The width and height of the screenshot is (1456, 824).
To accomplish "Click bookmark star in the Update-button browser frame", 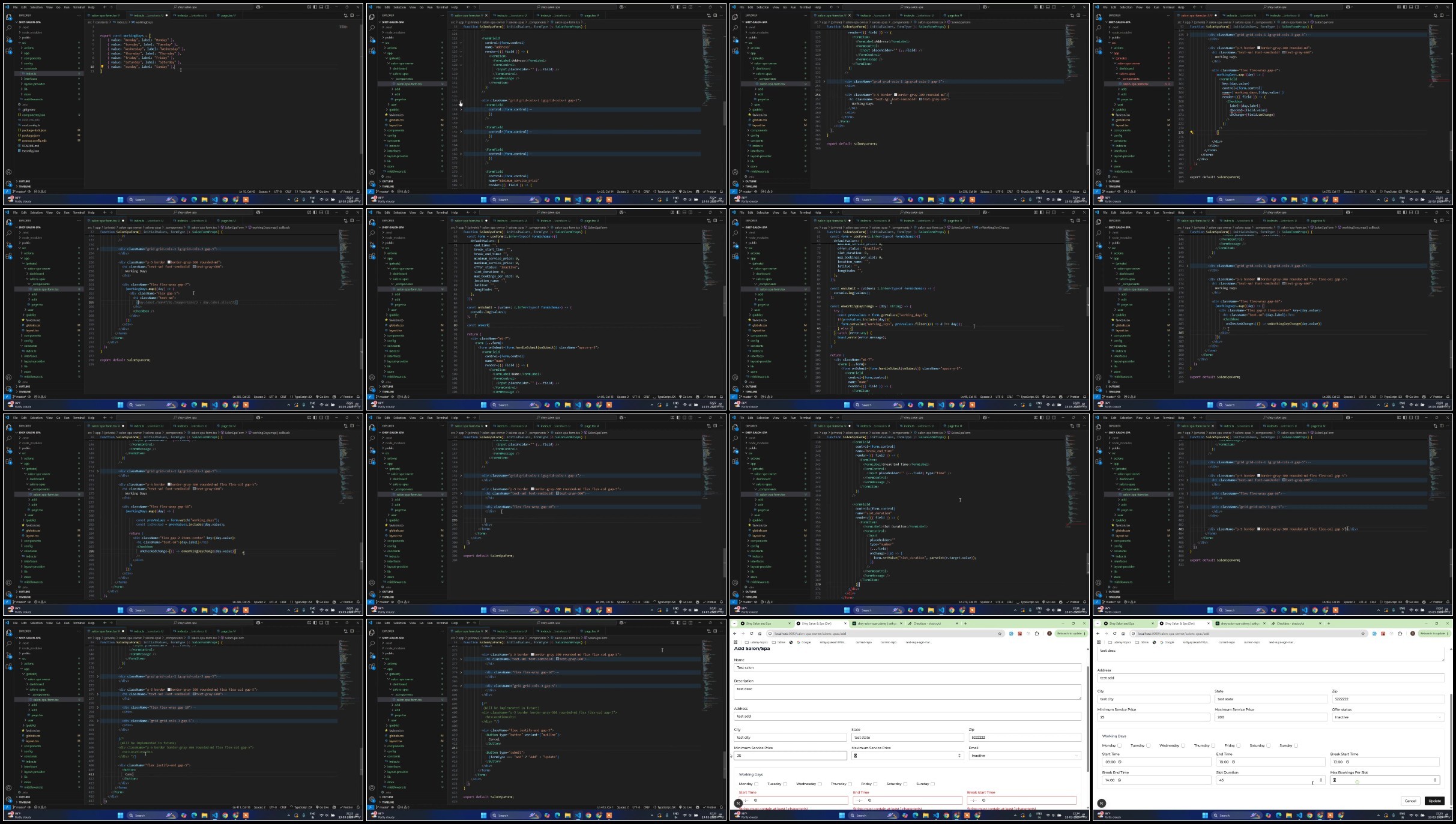I will pos(1363,633).
